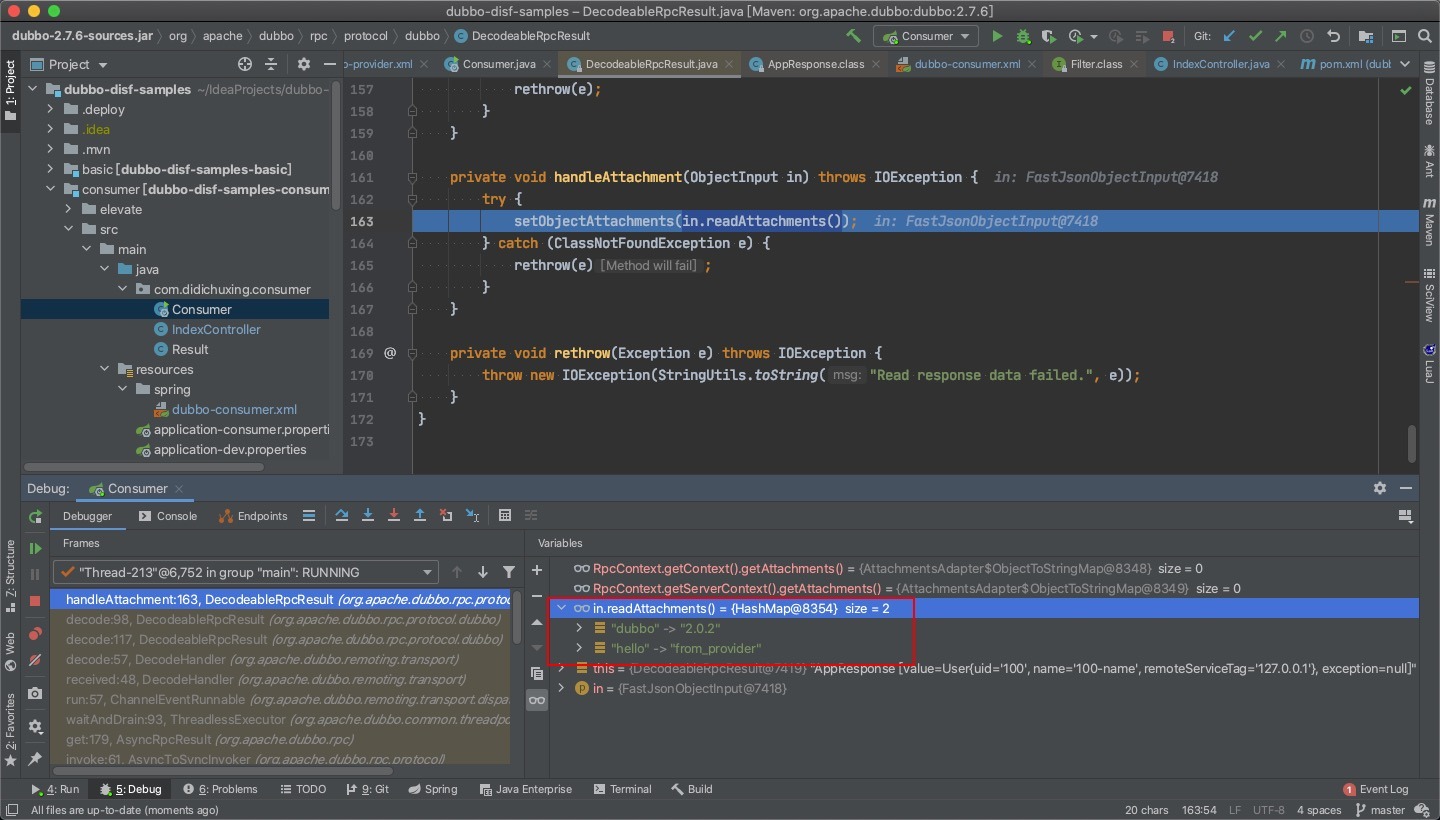Viewport: 1440px width, 820px height.
Task: Toggle the show watches glasses button
Action: (x=537, y=700)
